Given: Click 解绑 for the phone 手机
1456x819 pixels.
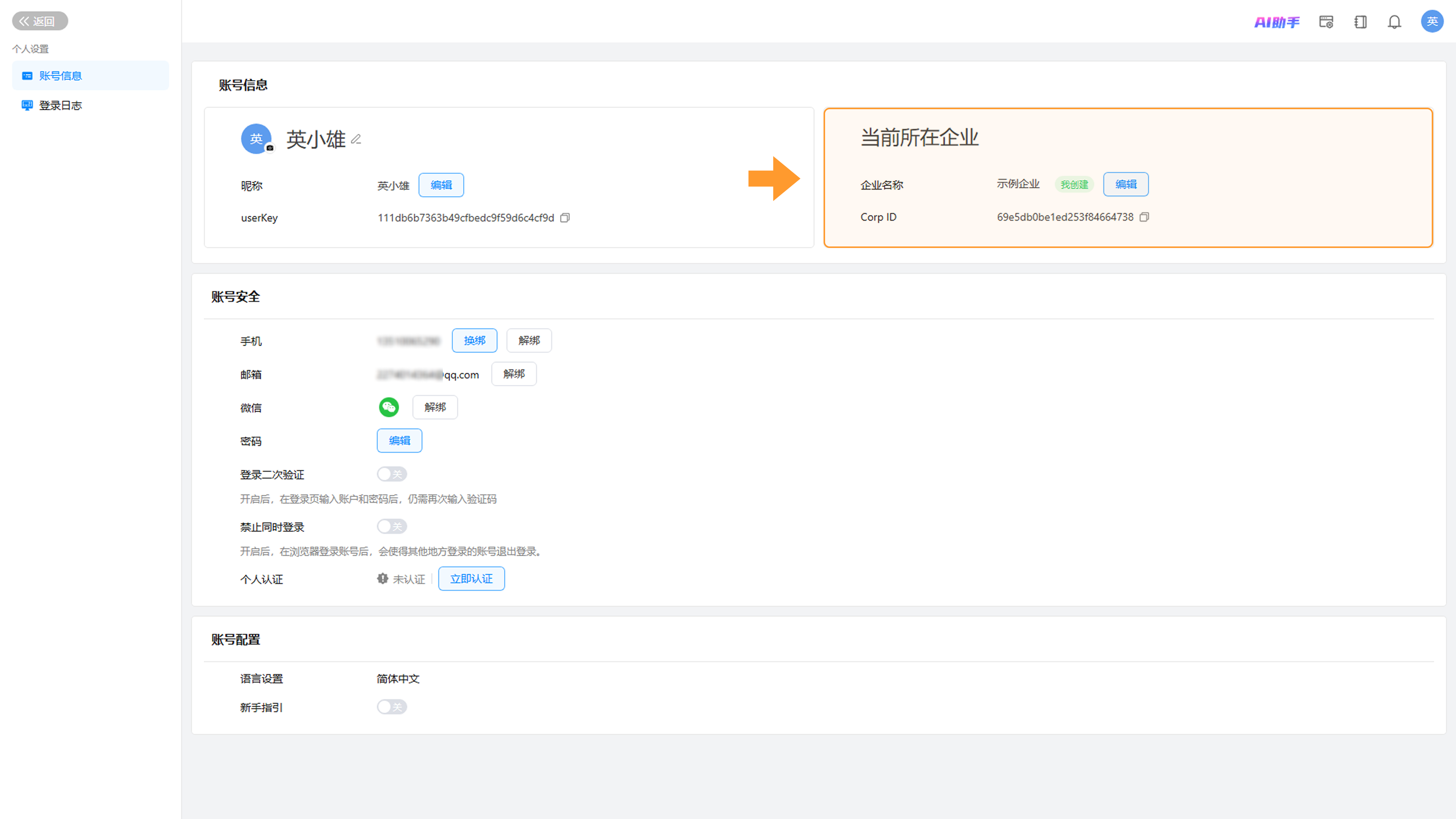Looking at the screenshot, I should click(529, 340).
